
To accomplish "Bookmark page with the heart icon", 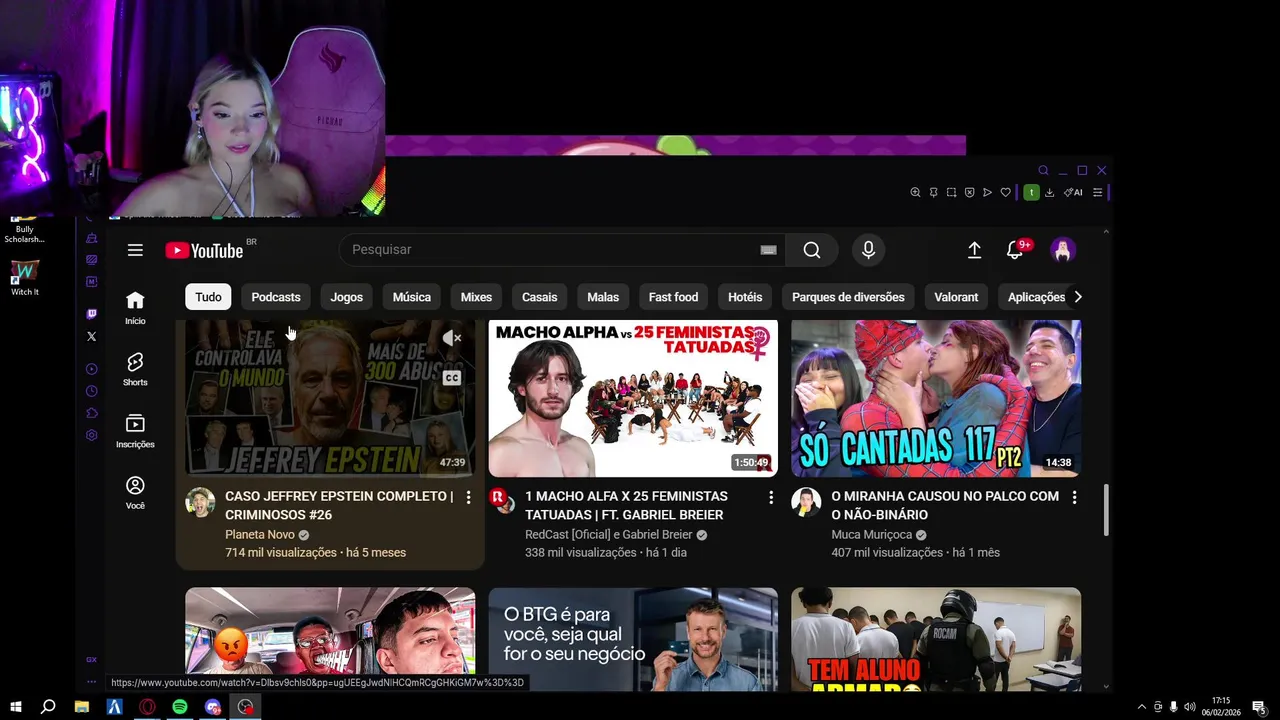I will click(1005, 192).
